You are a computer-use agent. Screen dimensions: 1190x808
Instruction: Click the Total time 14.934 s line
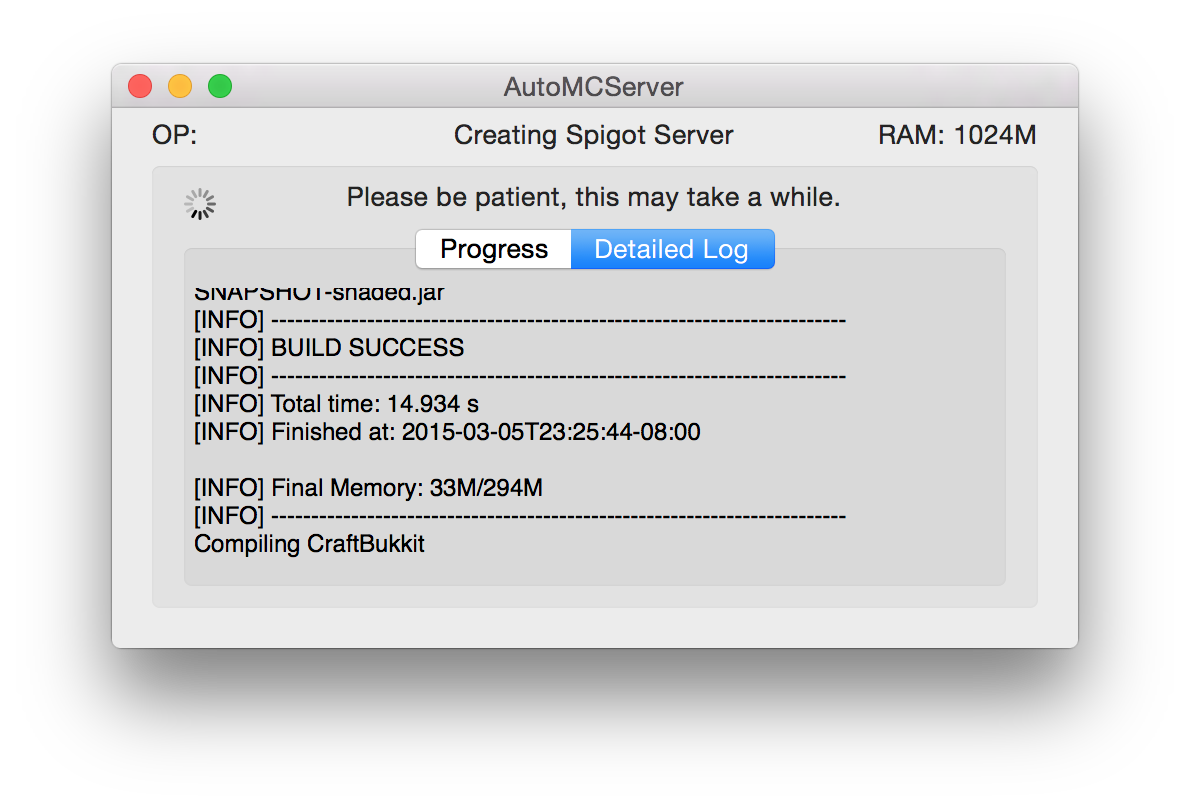pyautogui.click(x=337, y=404)
